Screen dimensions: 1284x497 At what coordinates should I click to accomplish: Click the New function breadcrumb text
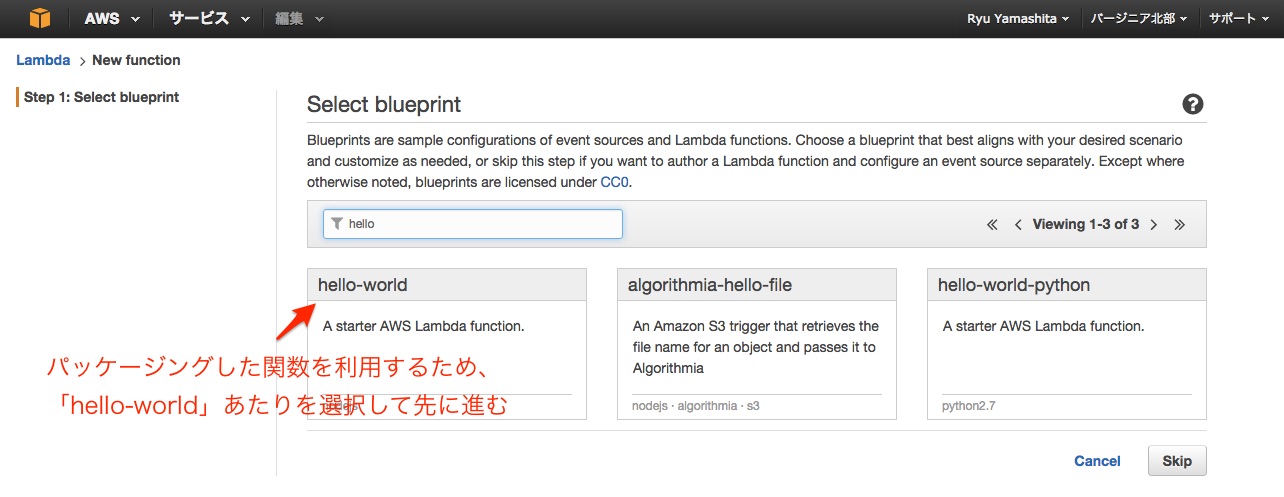click(x=136, y=60)
